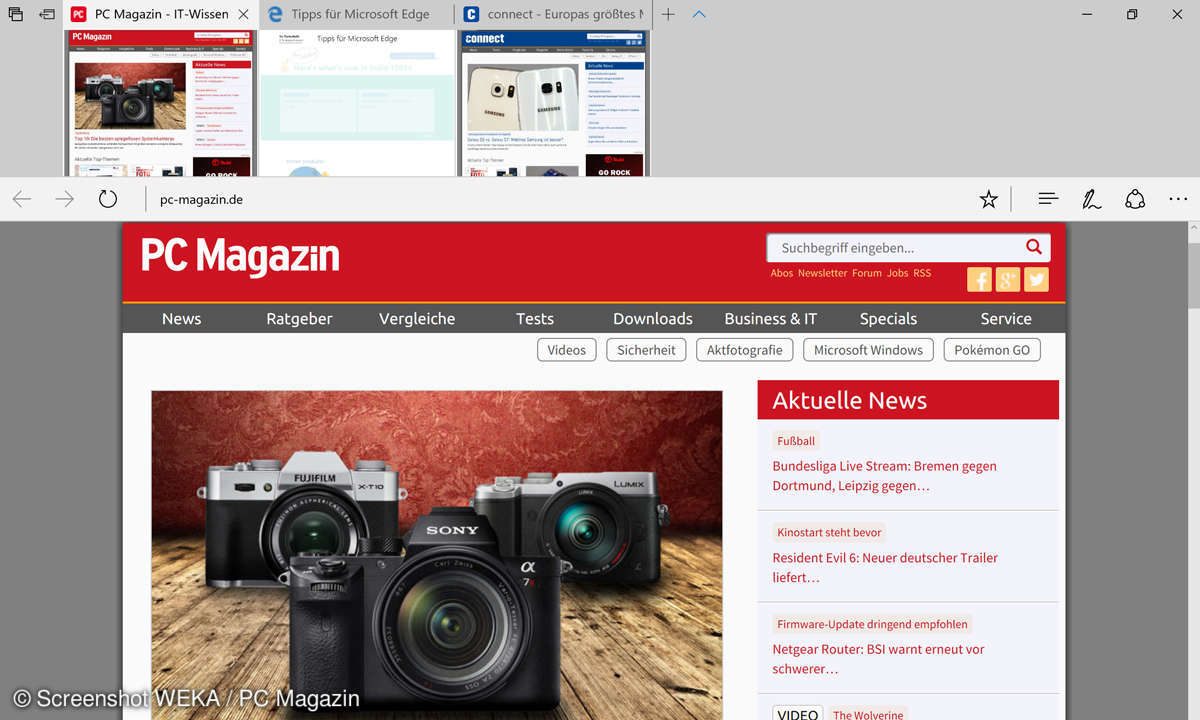This screenshot has width=1200, height=720.
Task: Open the Fußball category tag
Action: (x=796, y=441)
